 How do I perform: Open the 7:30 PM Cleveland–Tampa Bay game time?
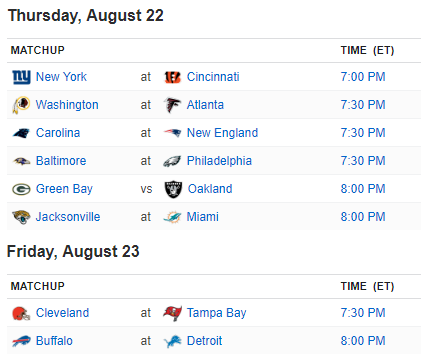[363, 313]
